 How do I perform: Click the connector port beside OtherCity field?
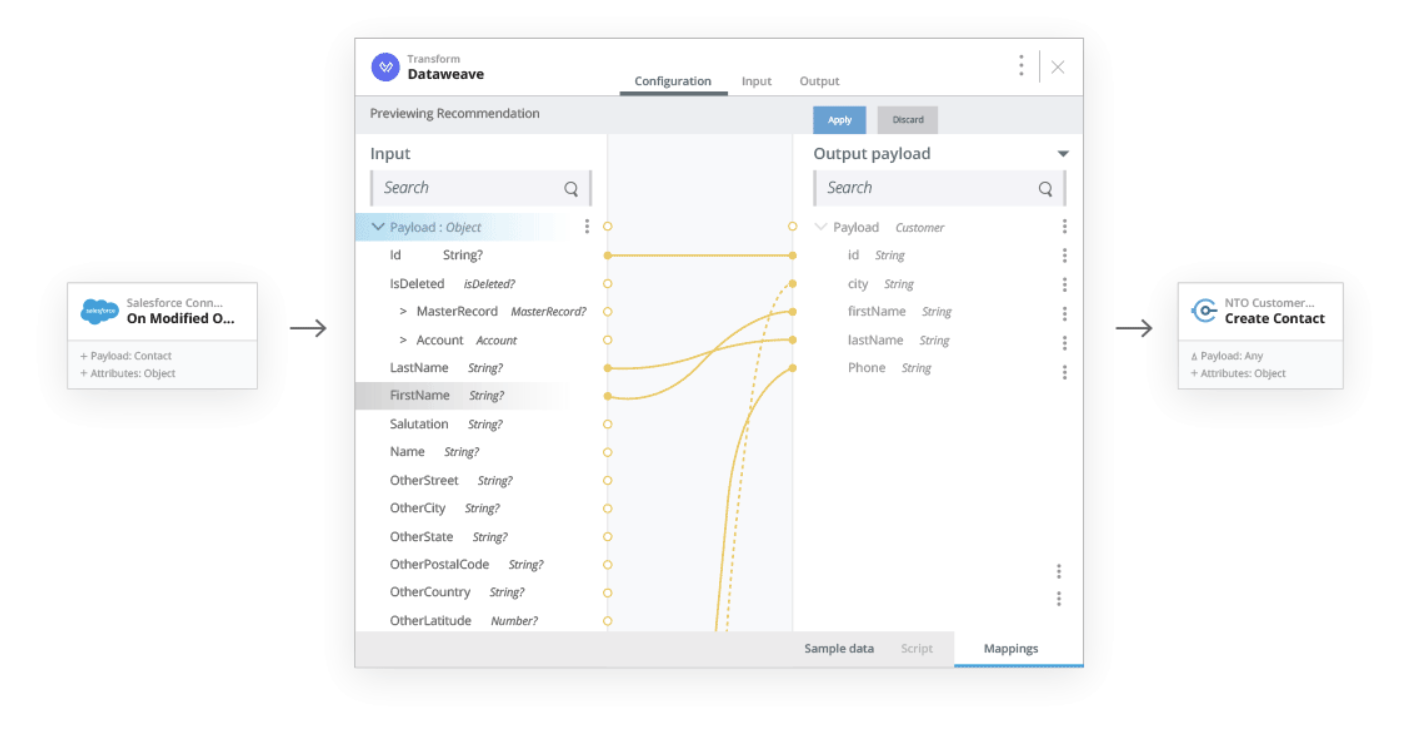click(607, 508)
